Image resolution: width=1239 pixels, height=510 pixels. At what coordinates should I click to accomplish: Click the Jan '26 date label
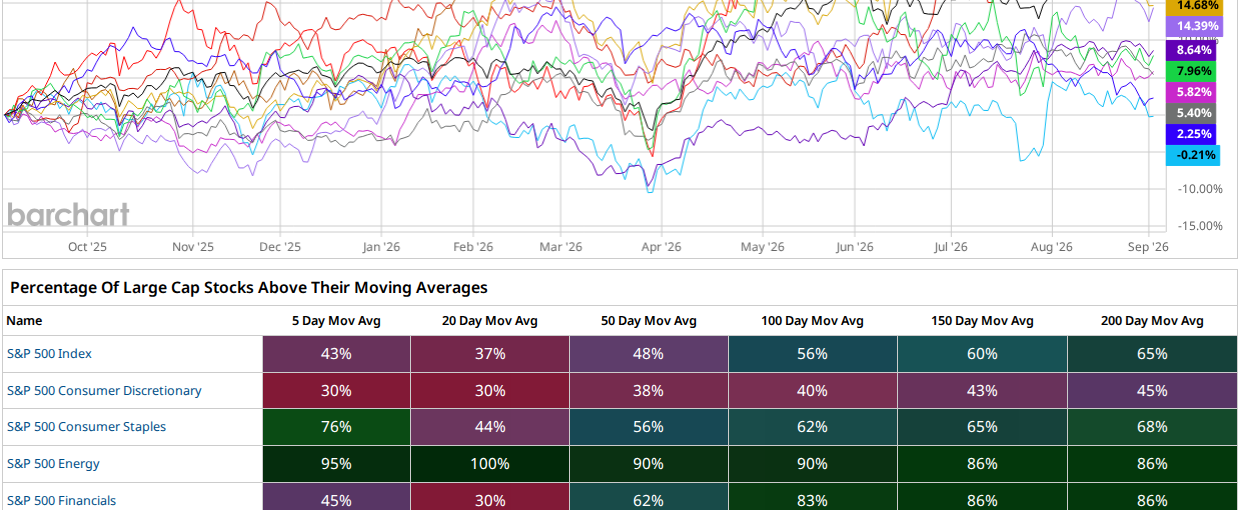click(381, 246)
